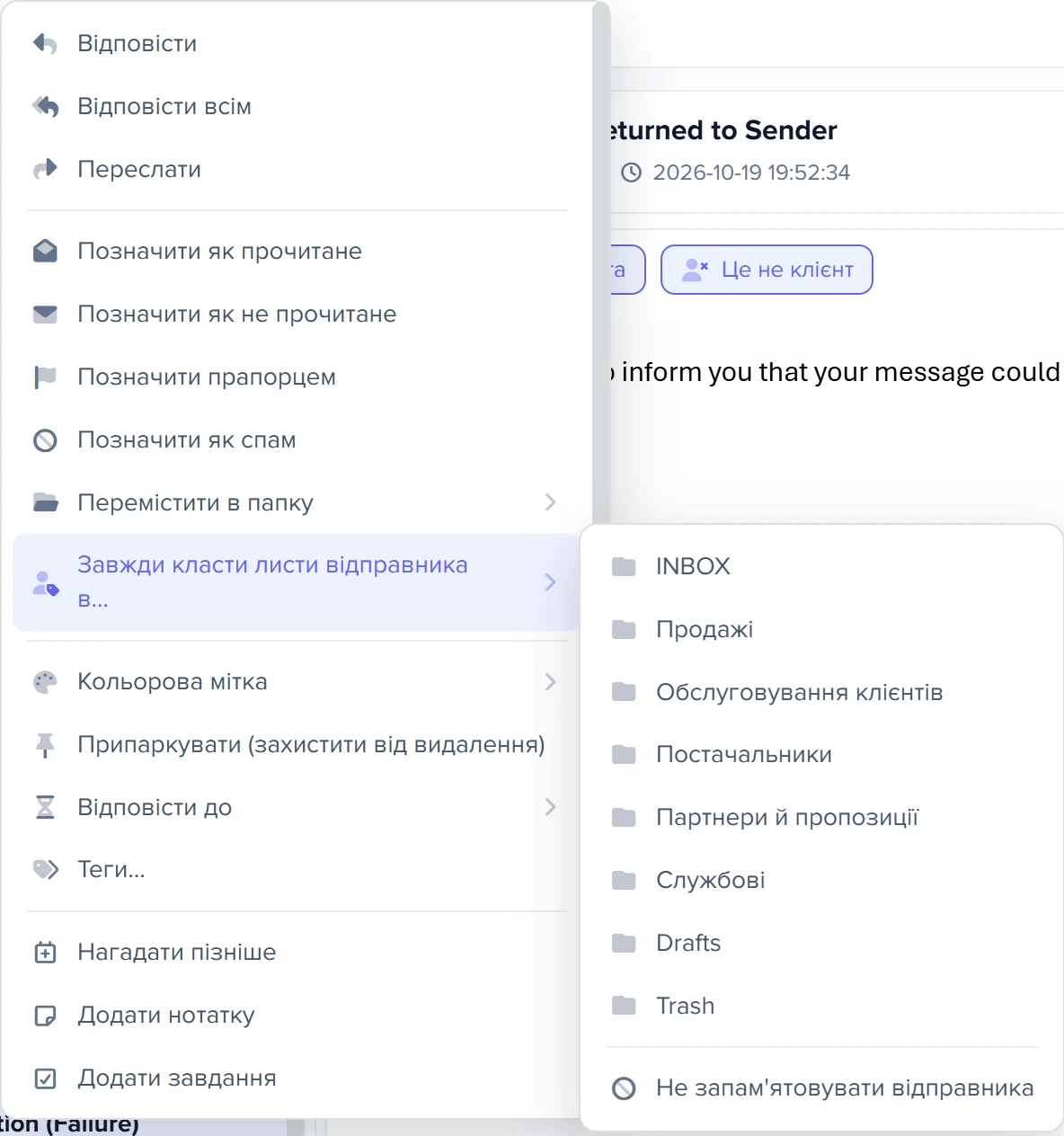The image size is (1064, 1136).
Task: Click the spam ban icon beside Позначити як спам
Action: pyautogui.click(x=45, y=439)
